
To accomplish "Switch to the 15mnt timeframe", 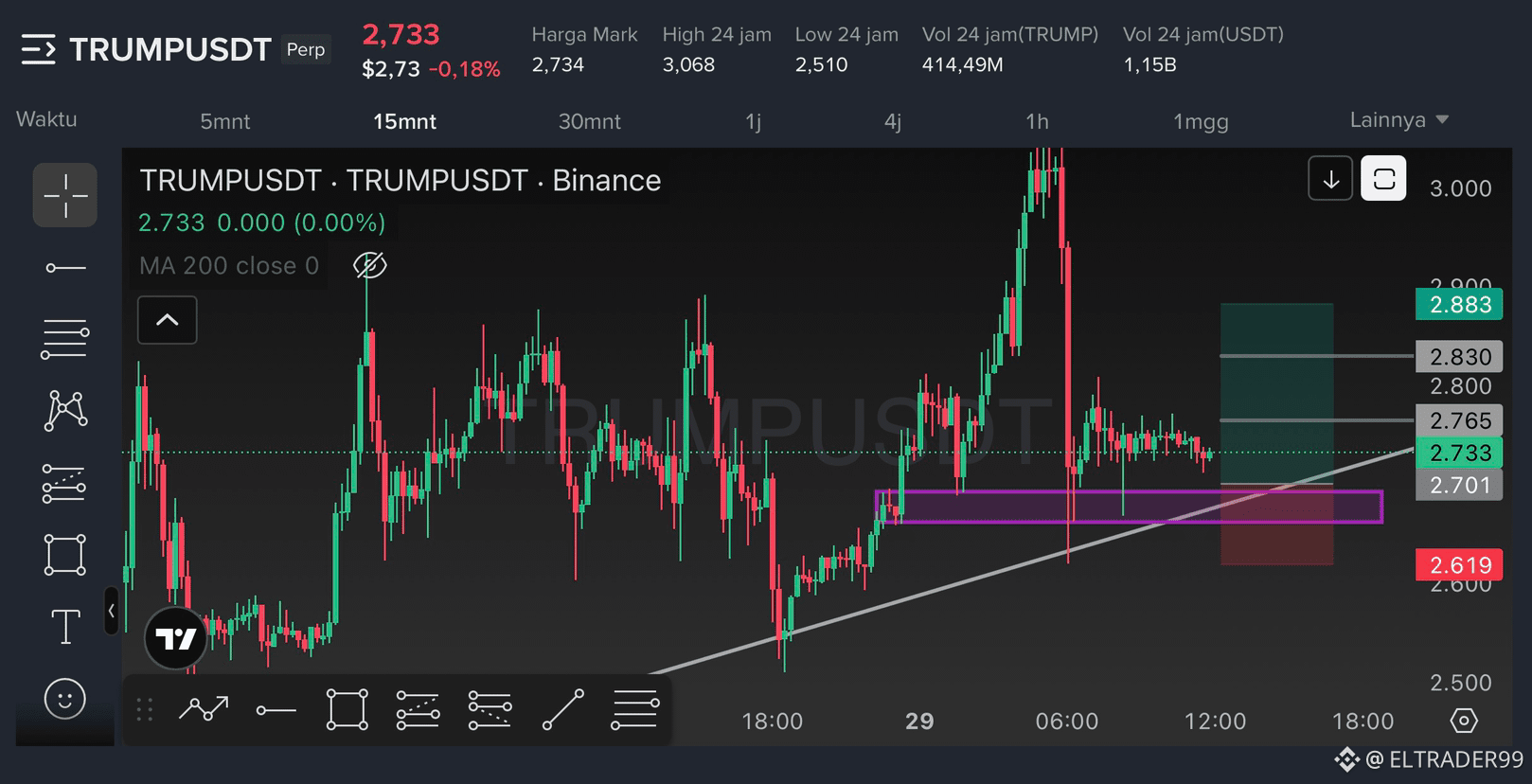I will click(404, 121).
